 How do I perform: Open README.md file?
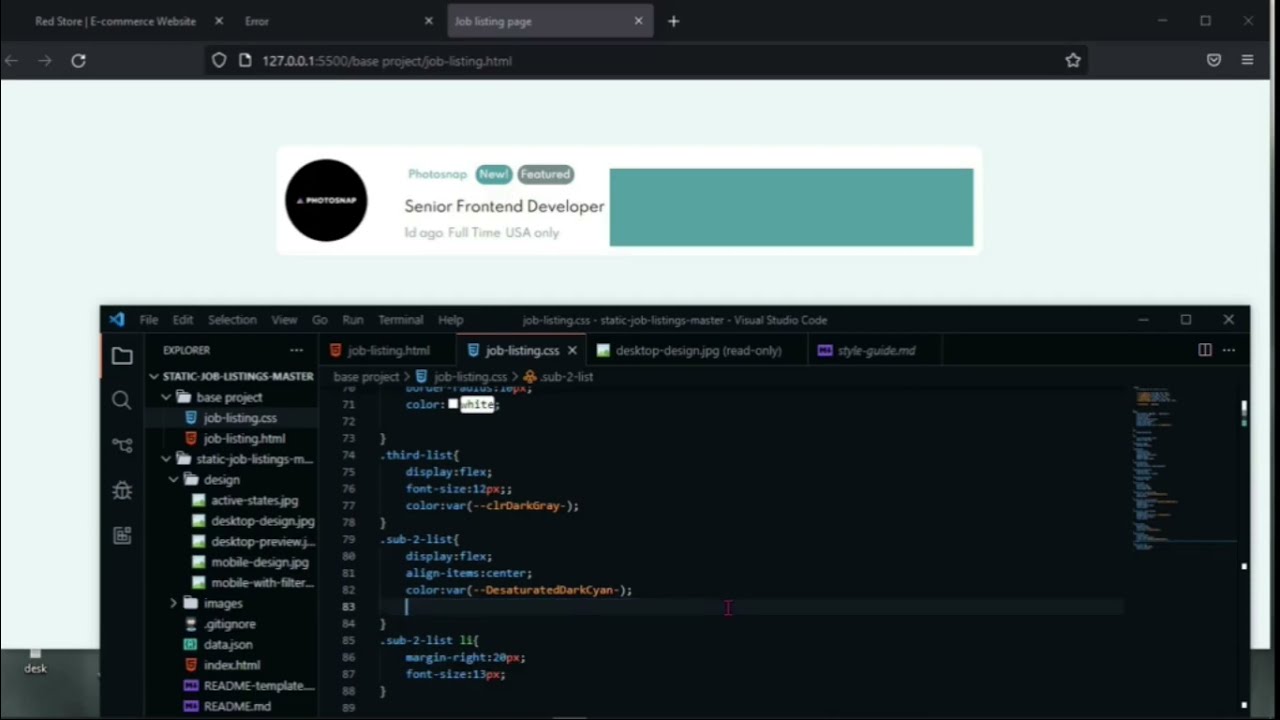click(x=237, y=706)
